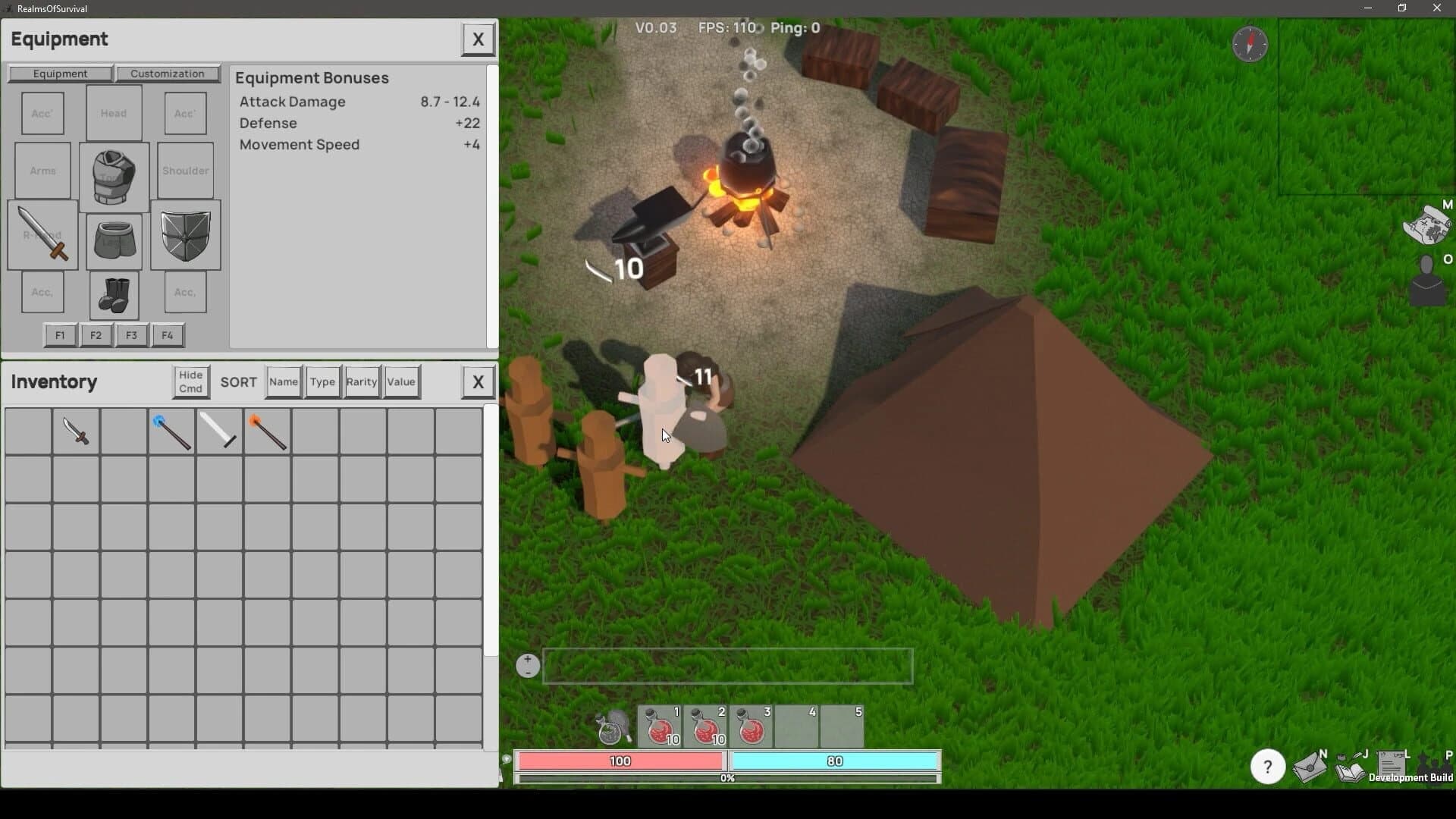This screenshot has height=819, width=1456.
Task: Click the top-right Acc accessory slot
Action: (x=185, y=113)
